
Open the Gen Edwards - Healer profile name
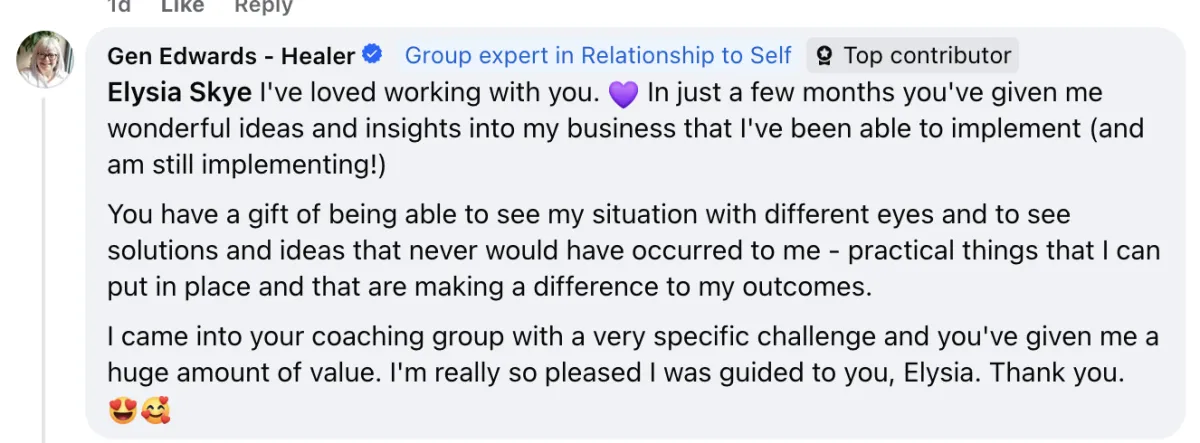click(231, 55)
